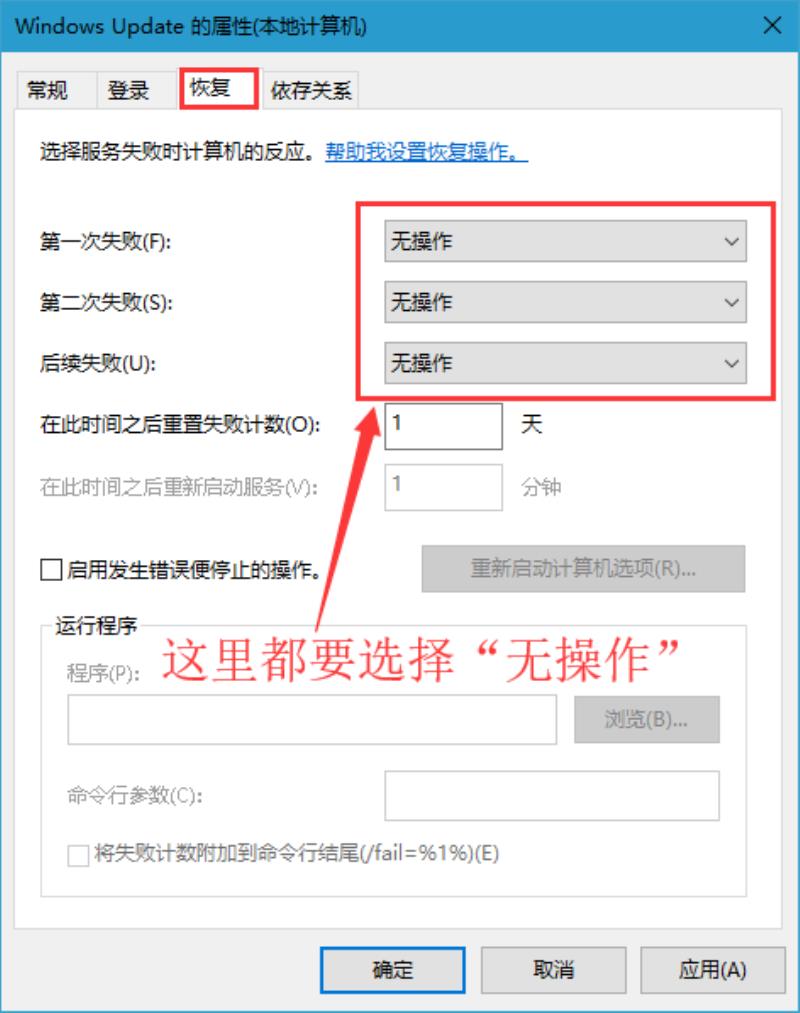Screen dimensions: 800x1013
Task: Confirm with the 确定 button
Action: pyautogui.click(x=392, y=970)
